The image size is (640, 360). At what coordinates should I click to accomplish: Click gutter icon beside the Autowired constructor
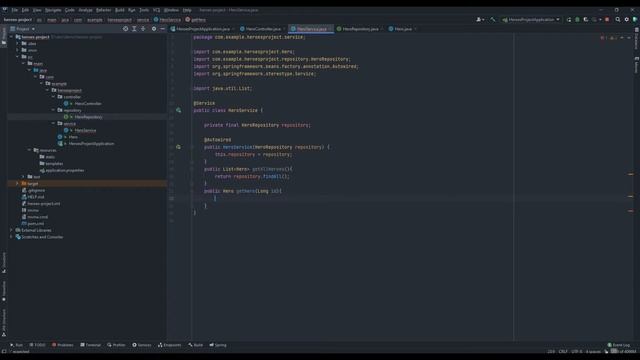[x=178, y=147]
